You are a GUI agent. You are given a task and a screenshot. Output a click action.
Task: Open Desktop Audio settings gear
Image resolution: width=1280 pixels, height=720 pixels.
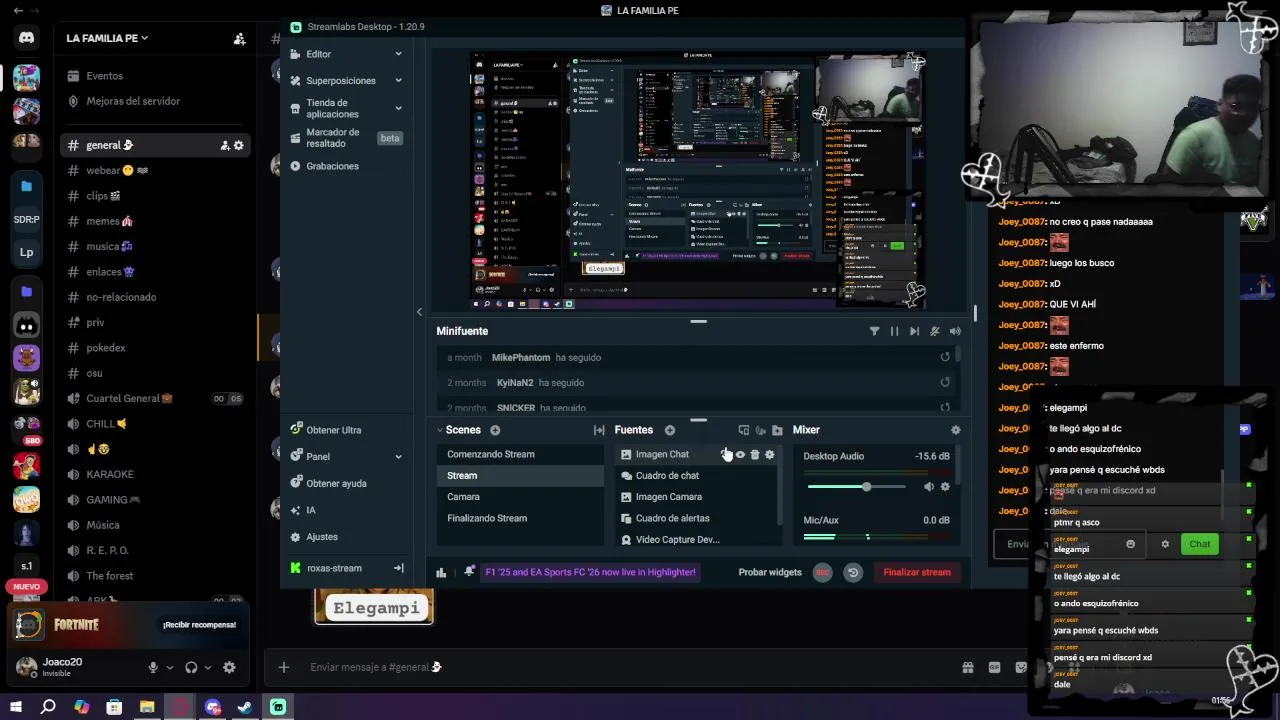tap(945, 487)
